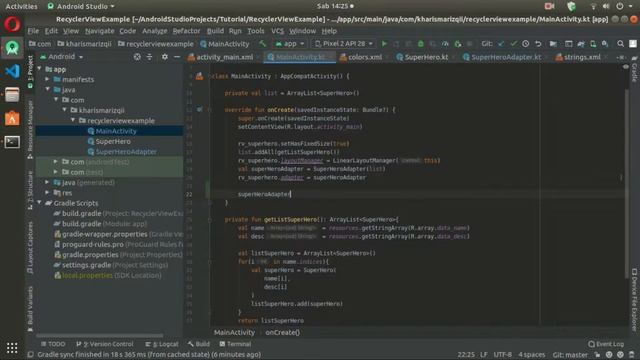Viewport: 640px width, 360px height.
Task: Click the green Run app button
Action: tap(384, 44)
